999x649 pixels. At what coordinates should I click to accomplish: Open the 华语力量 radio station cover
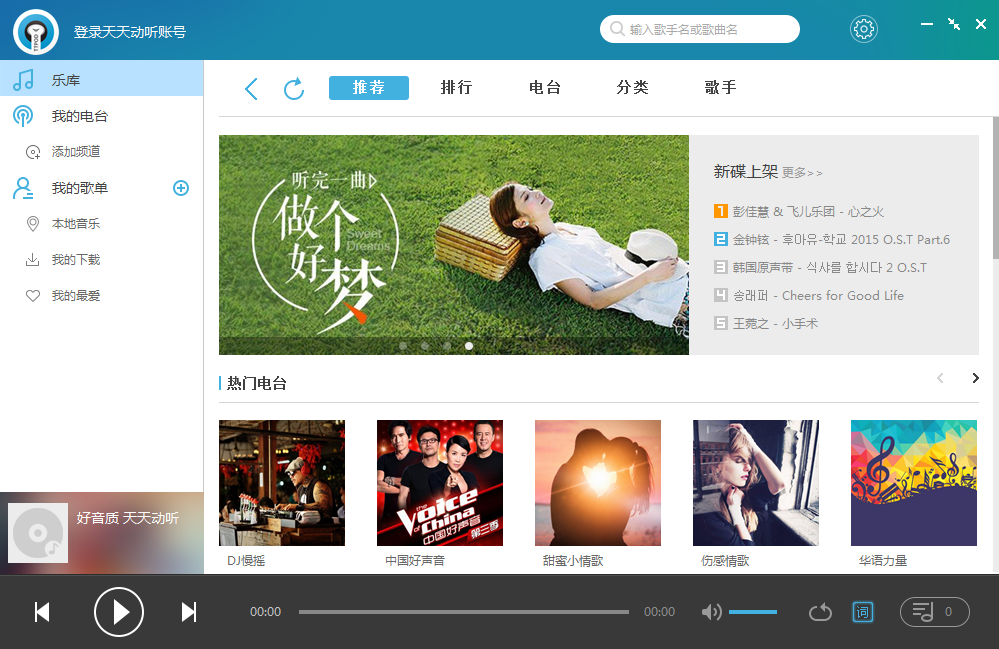point(914,483)
